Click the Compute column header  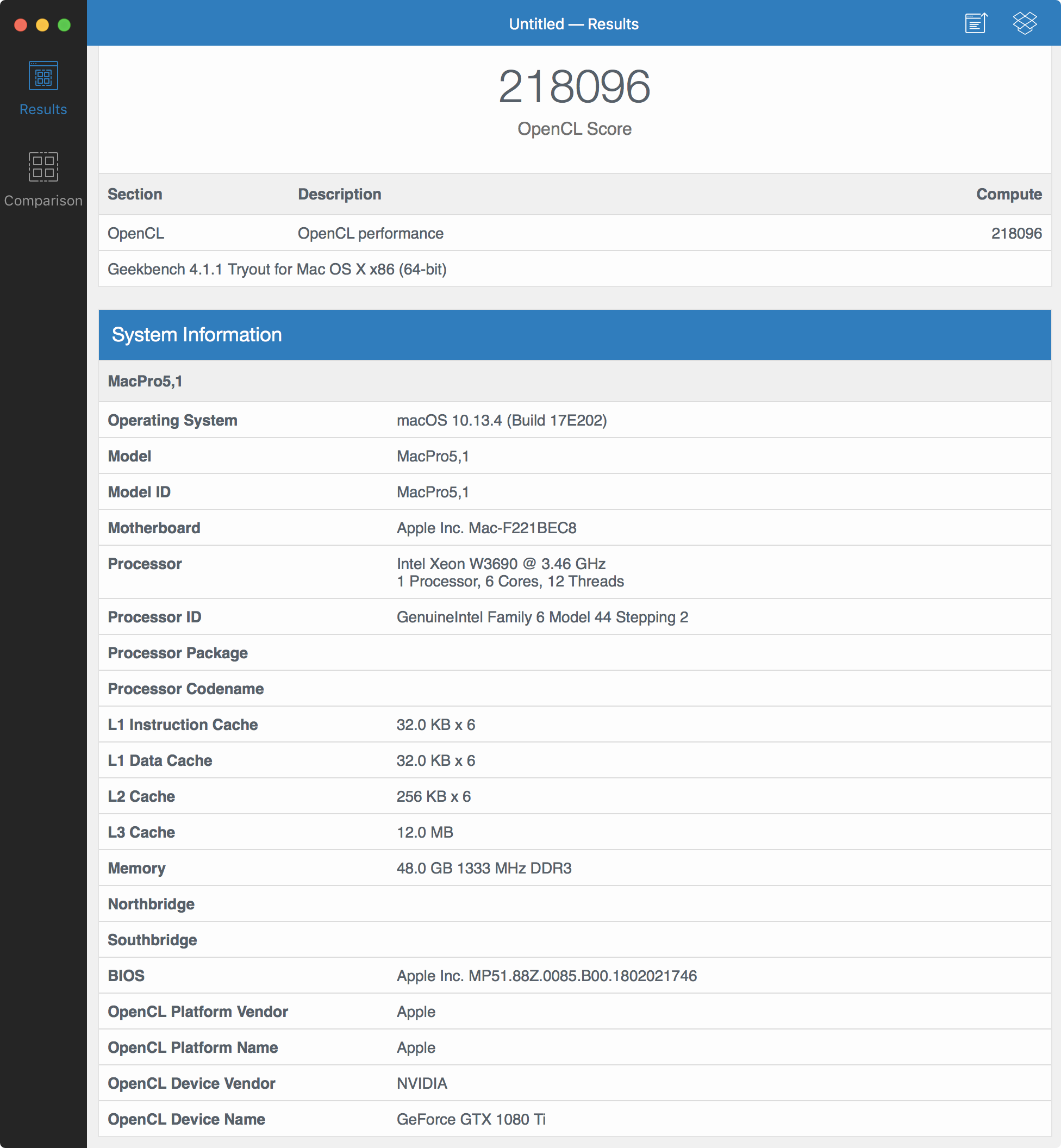[1009, 194]
